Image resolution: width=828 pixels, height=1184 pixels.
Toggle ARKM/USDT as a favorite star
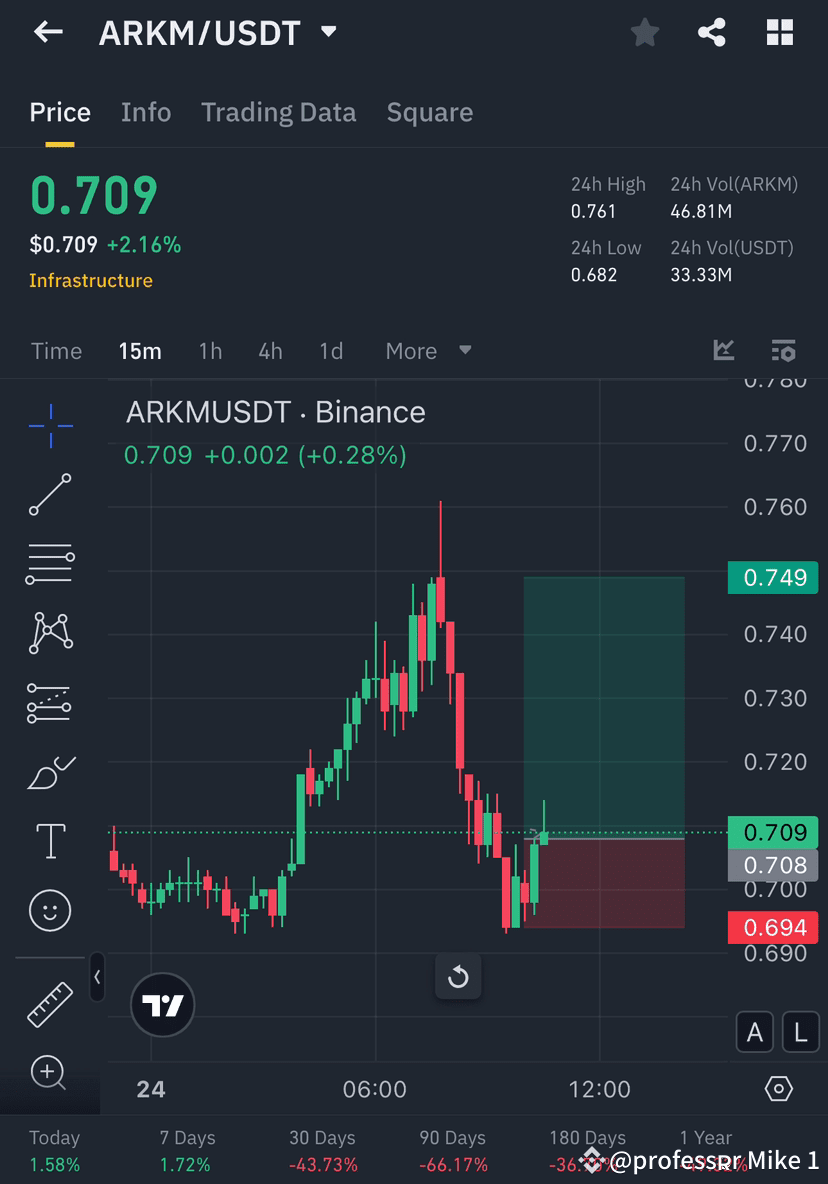pos(645,32)
